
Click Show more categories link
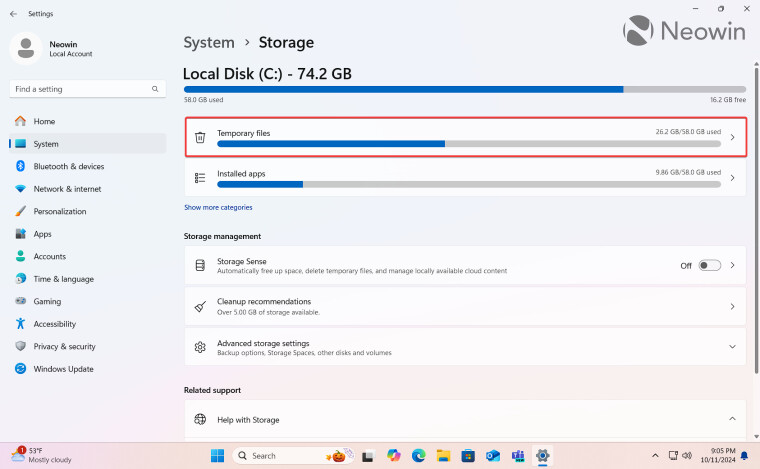(x=218, y=207)
